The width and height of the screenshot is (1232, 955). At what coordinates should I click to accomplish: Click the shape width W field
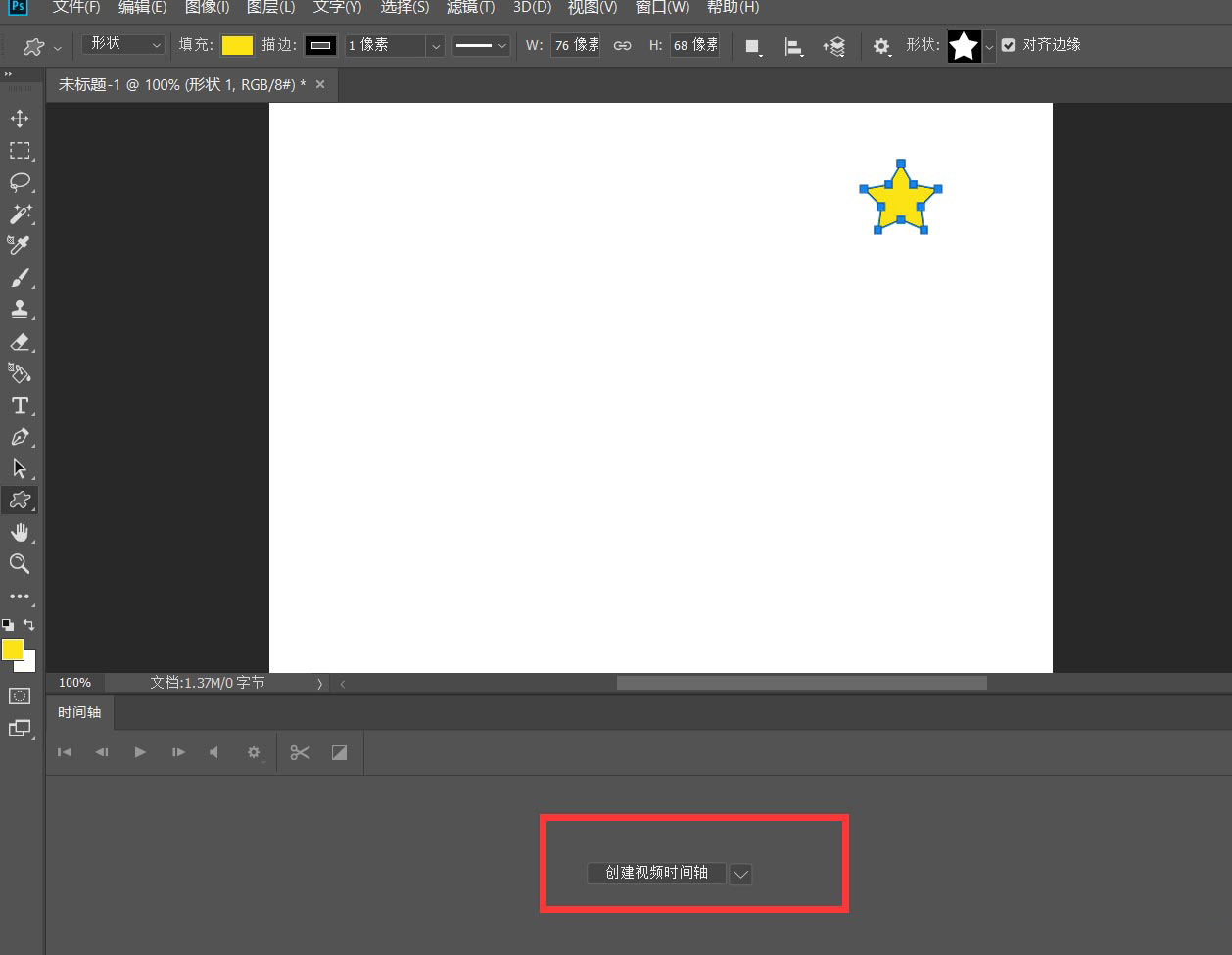[575, 45]
